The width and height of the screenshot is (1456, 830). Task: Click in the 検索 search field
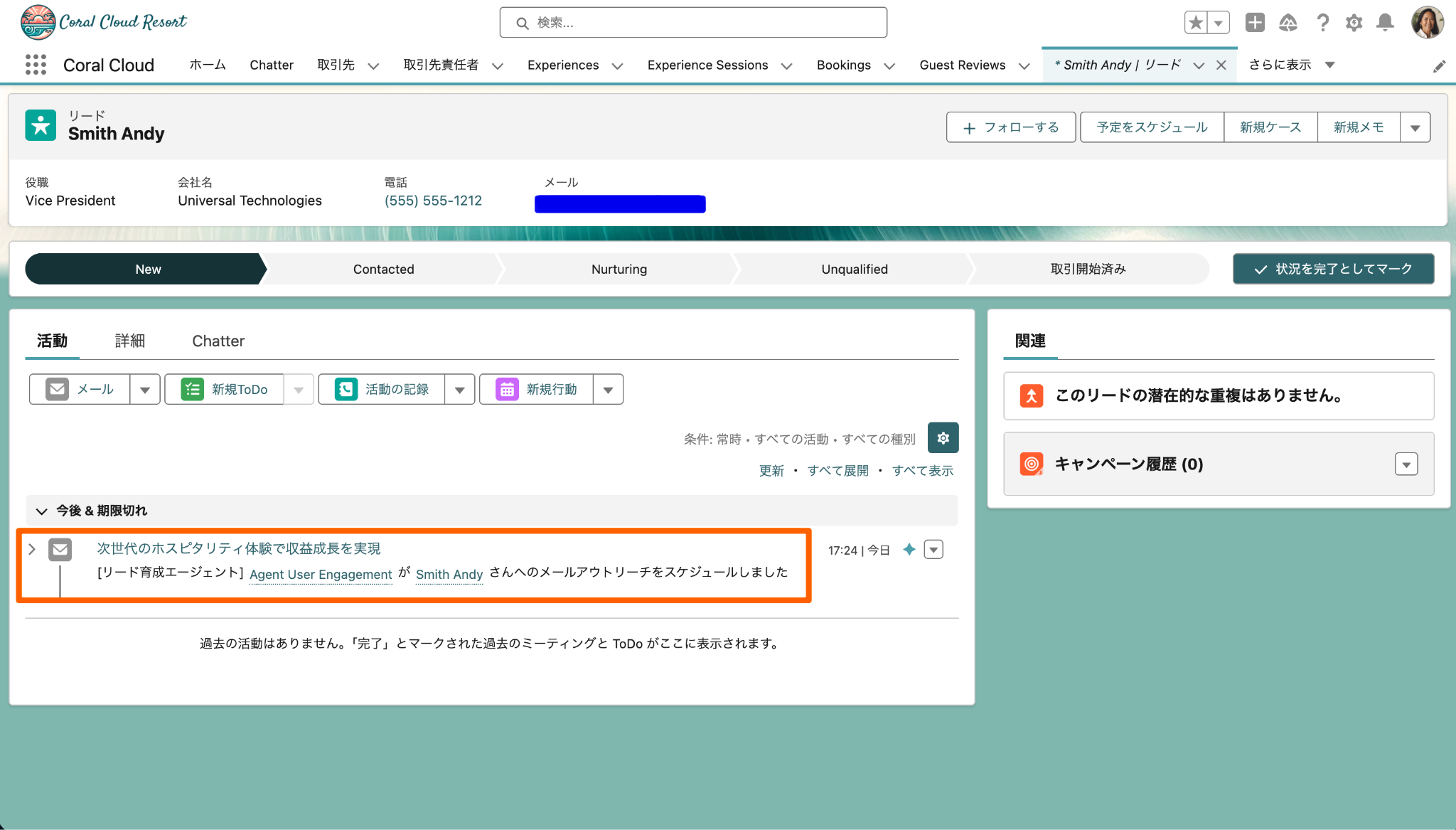(x=693, y=23)
